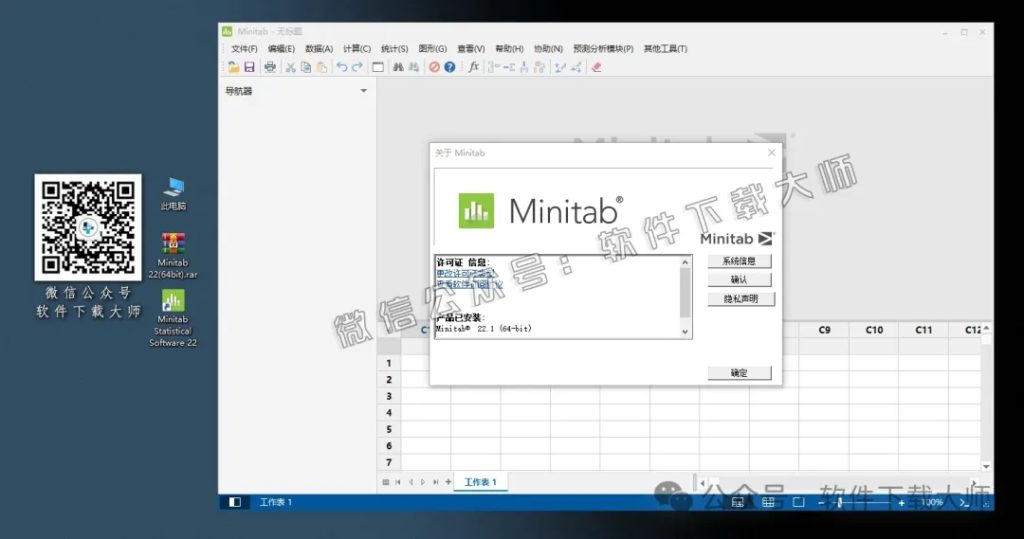Open the 计算(C) menu
Image resolution: width=1024 pixels, height=539 pixels.
click(357, 49)
